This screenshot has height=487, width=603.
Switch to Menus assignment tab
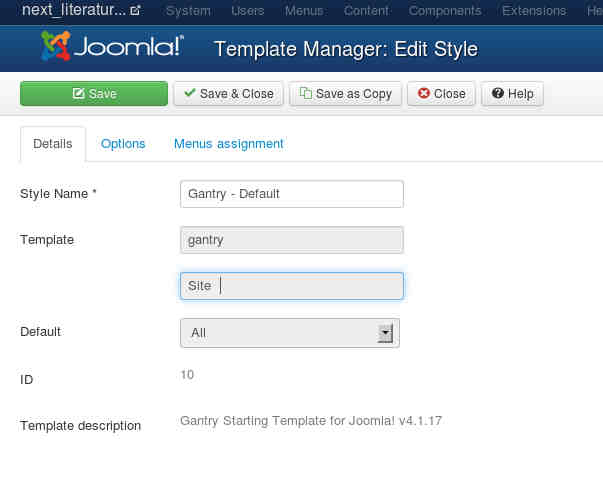pos(229,143)
